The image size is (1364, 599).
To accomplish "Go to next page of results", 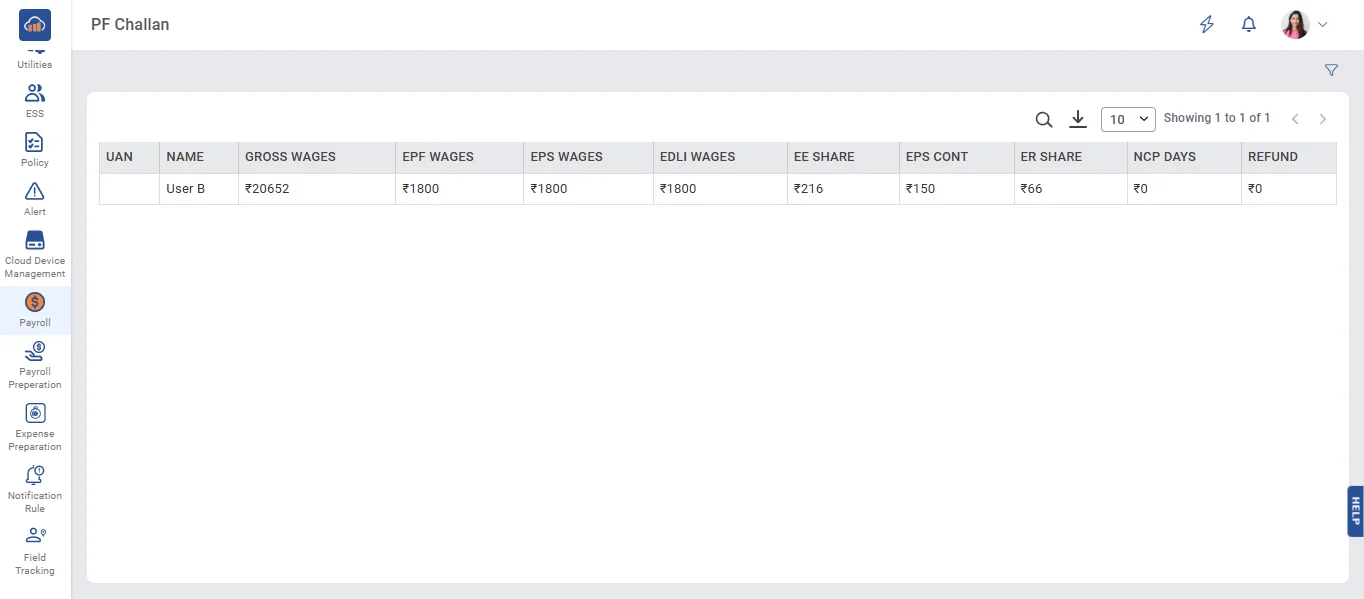I will 1323,119.
